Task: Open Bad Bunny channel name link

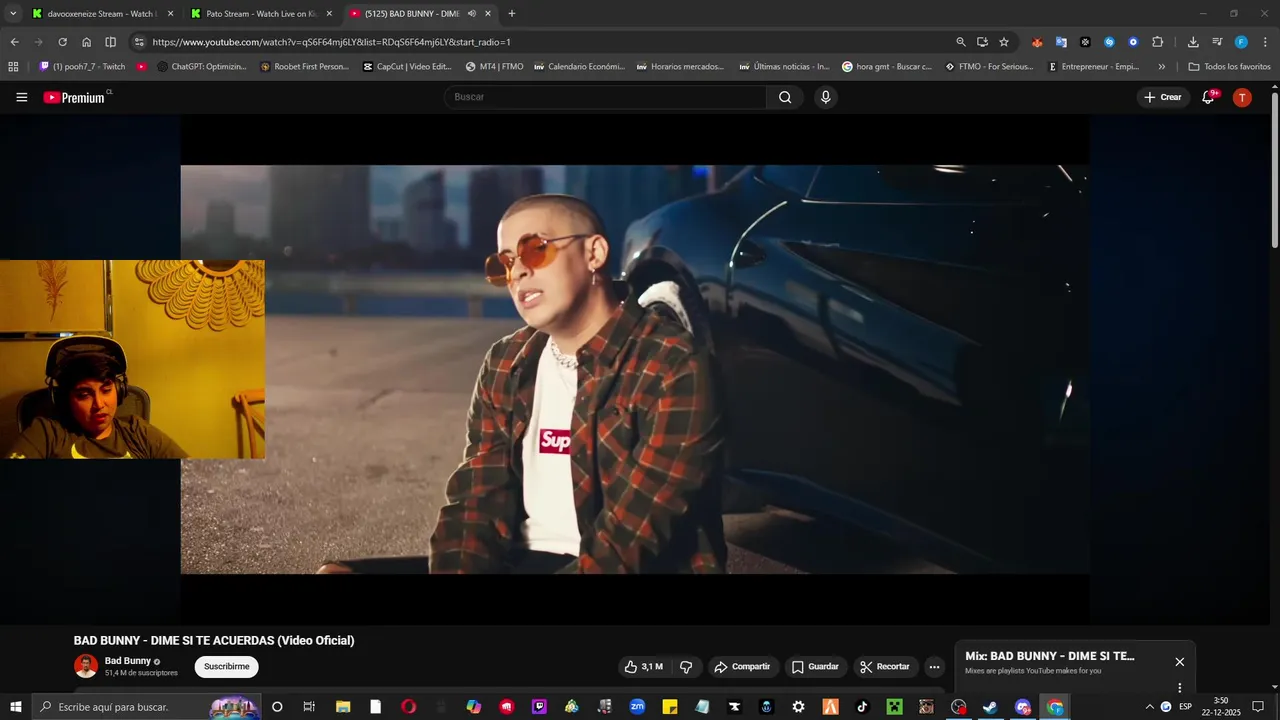Action: click(128, 661)
